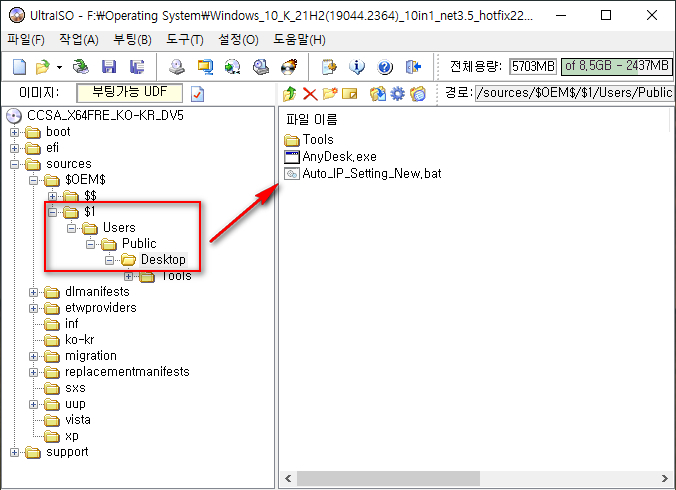Image resolution: width=676 pixels, height=490 pixels.
Task: Expand the $$ folder node
Action: [53, 197]
